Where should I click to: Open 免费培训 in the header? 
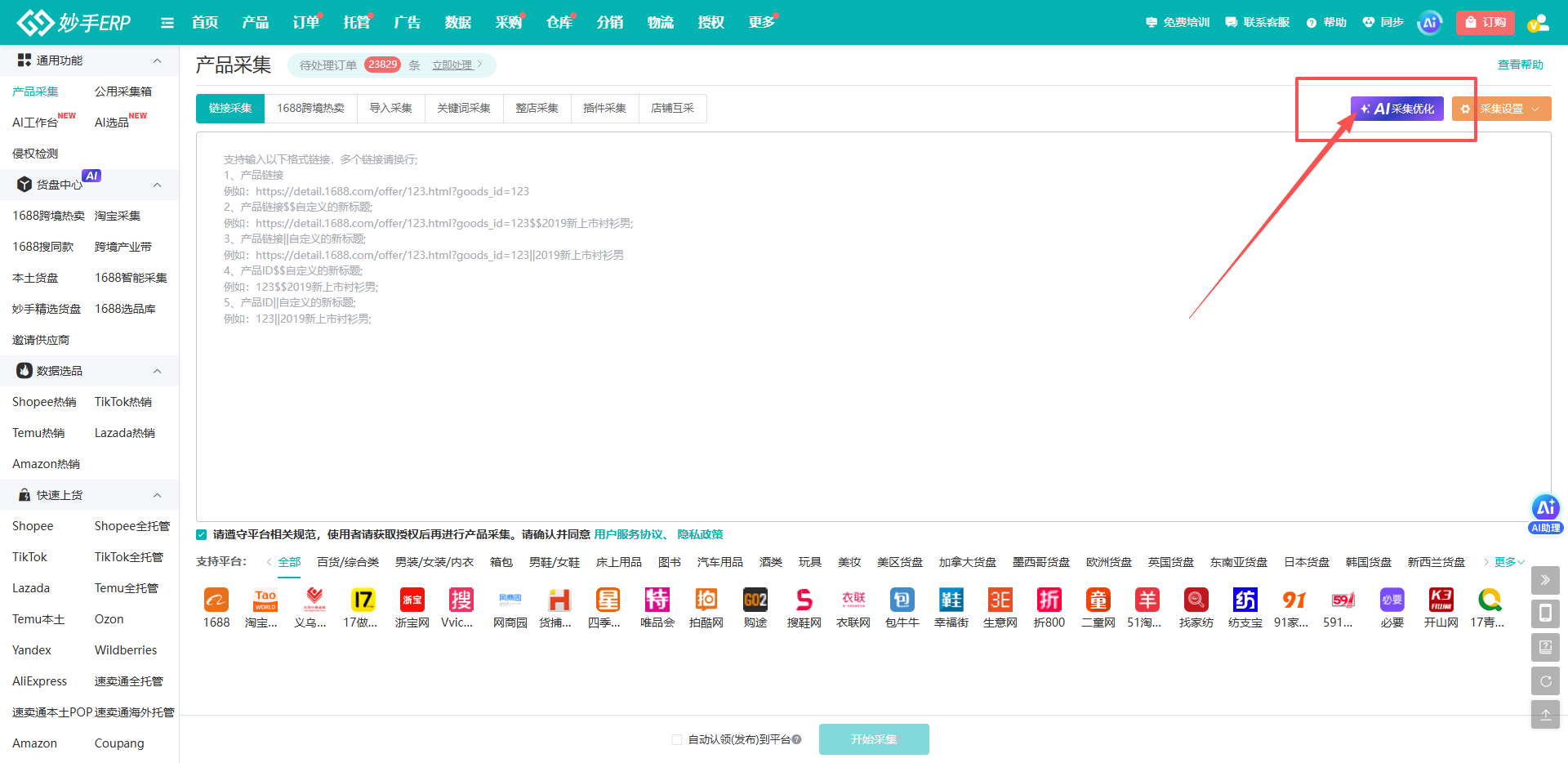pos(1178,23)
